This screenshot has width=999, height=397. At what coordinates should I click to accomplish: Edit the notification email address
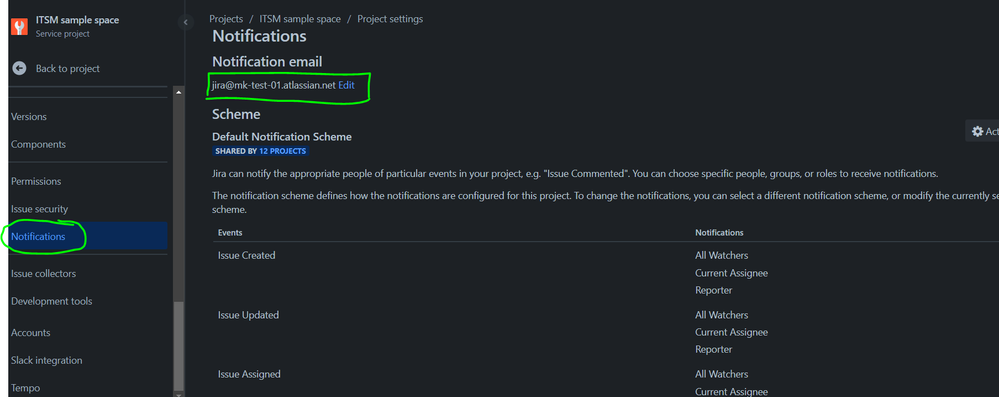(347, 85)
